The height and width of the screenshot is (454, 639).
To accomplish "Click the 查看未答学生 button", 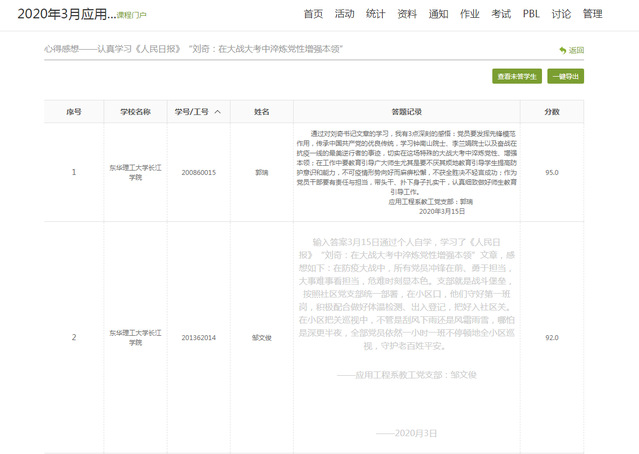I will coord(516,76).
